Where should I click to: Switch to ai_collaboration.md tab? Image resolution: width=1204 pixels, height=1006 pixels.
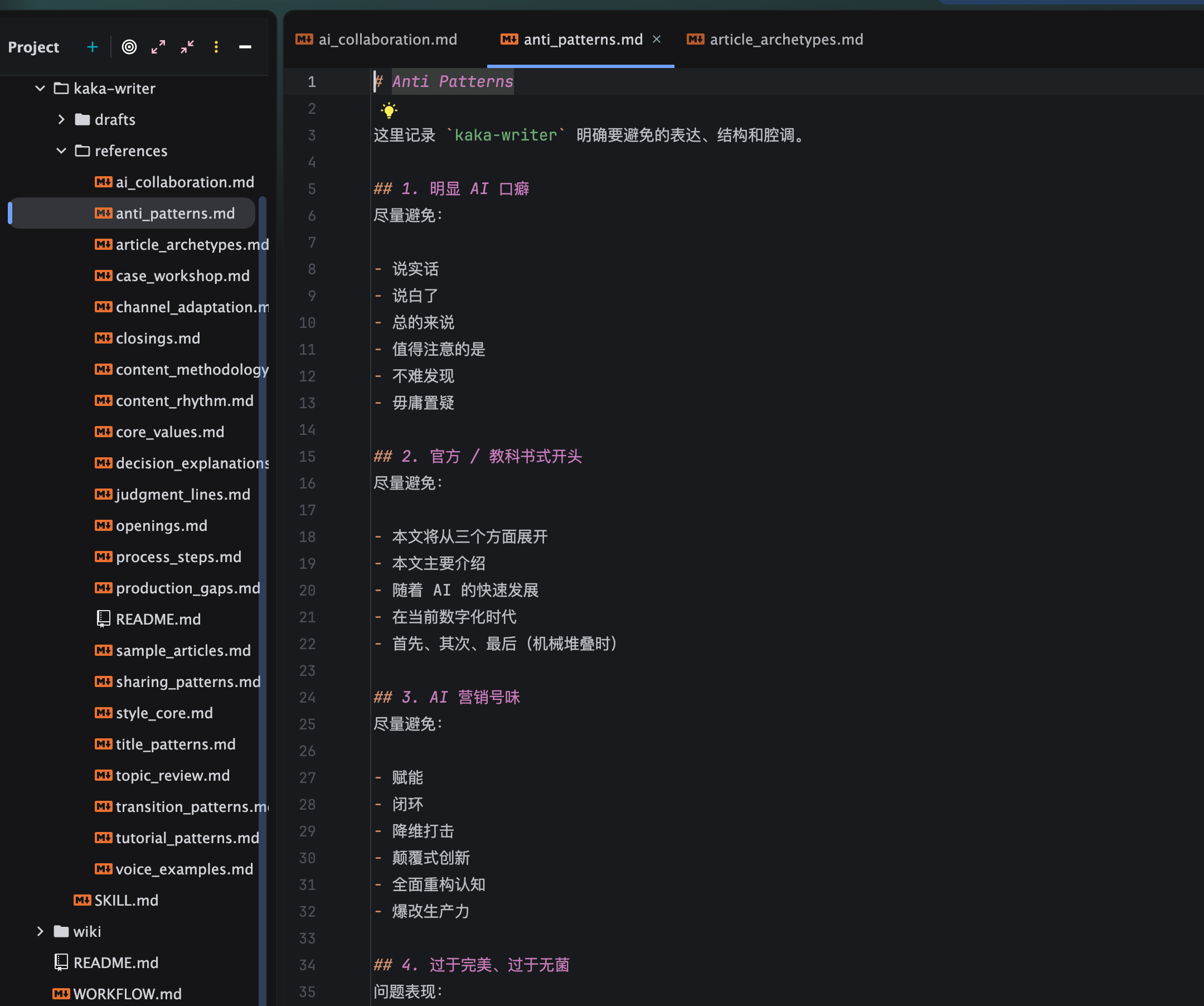pos(377,40)
